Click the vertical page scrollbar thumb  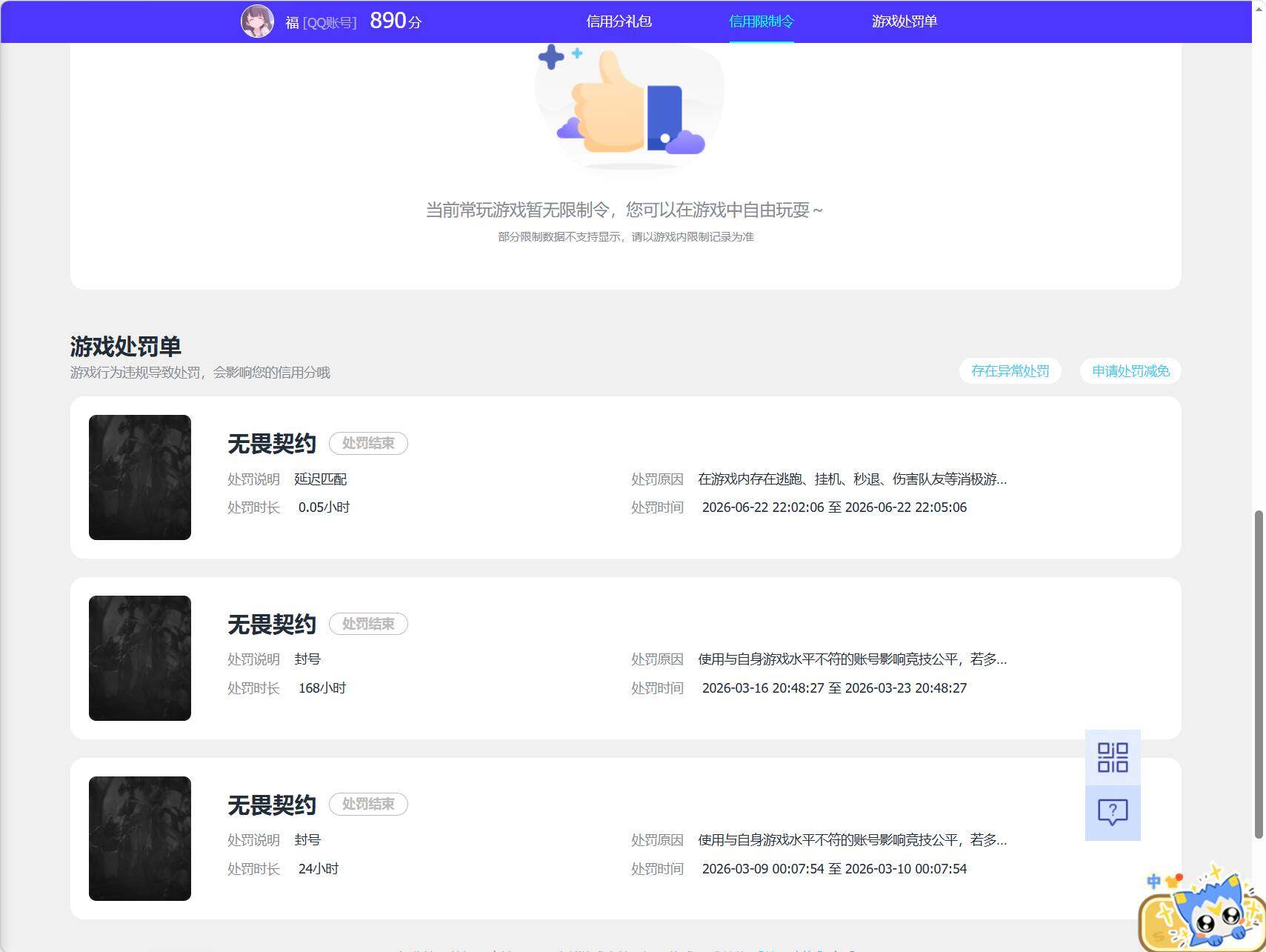pos(1258,674)
